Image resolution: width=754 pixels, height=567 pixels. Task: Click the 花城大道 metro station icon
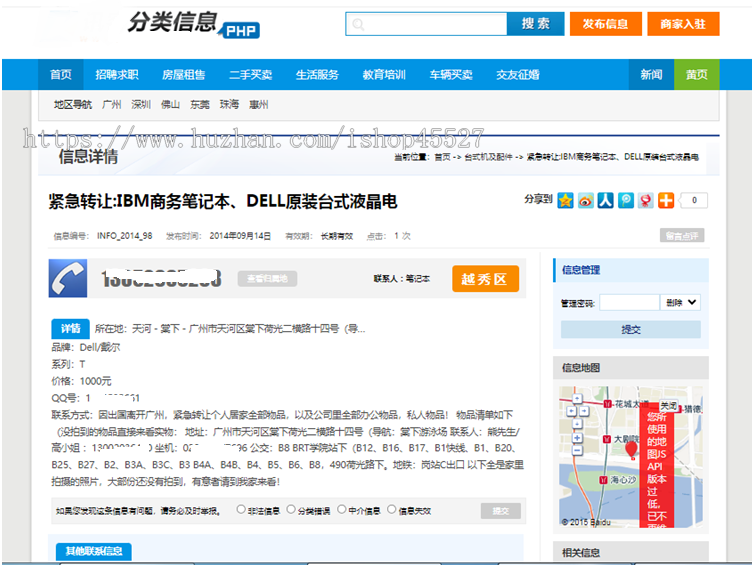(x=607, y=404)
